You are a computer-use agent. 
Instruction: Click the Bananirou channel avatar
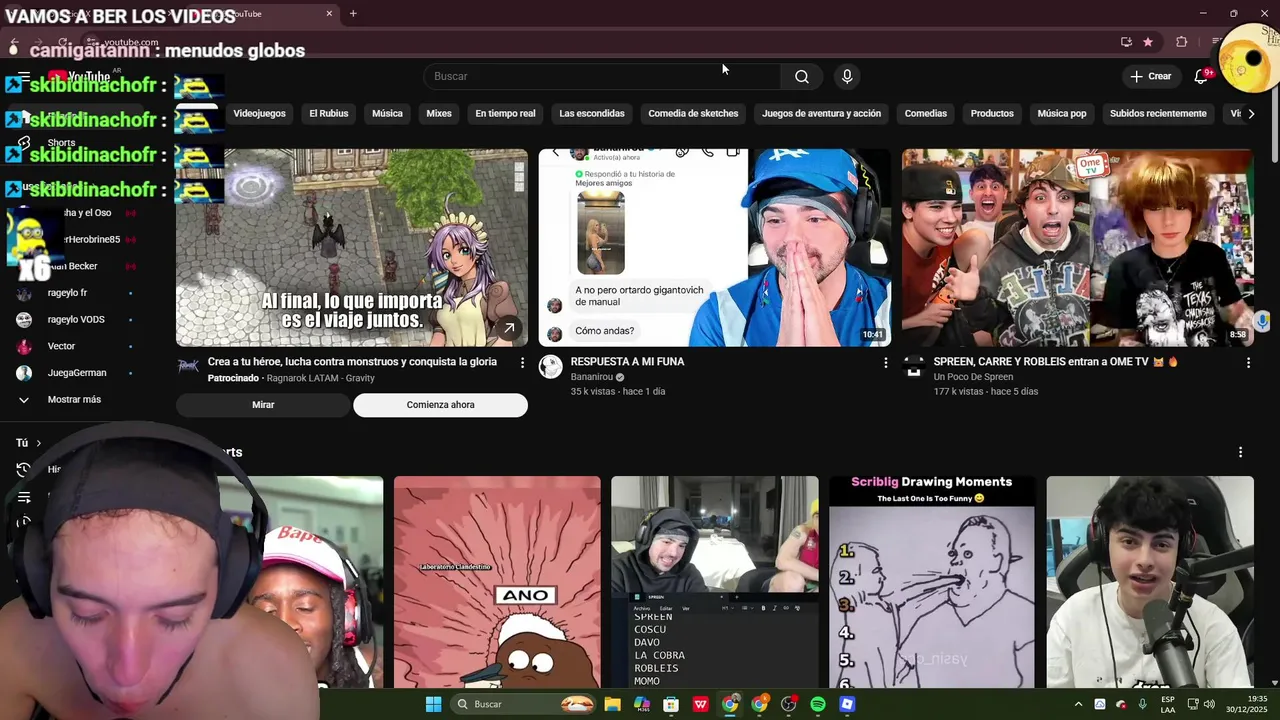click(551, 367)
